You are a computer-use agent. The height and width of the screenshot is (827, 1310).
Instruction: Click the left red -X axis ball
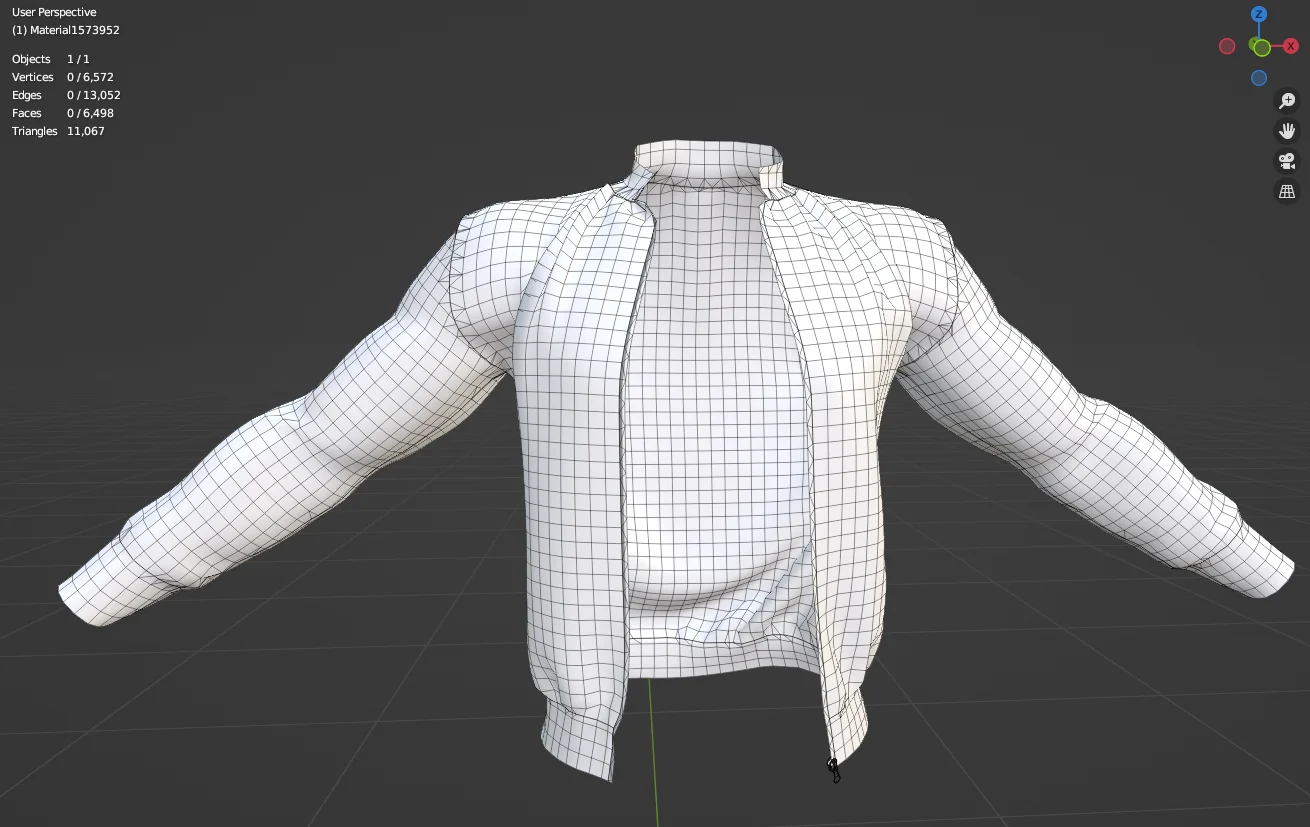1227,46
